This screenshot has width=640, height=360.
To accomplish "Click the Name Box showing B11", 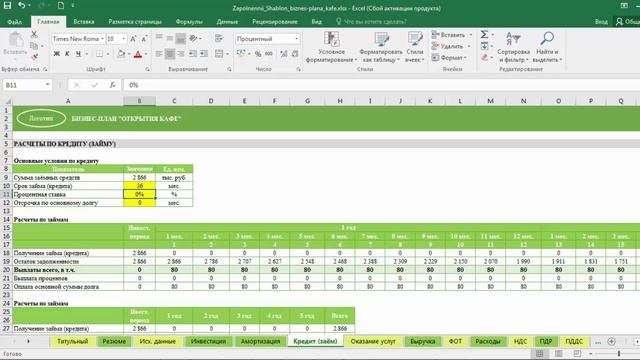I will pos(27,85).
